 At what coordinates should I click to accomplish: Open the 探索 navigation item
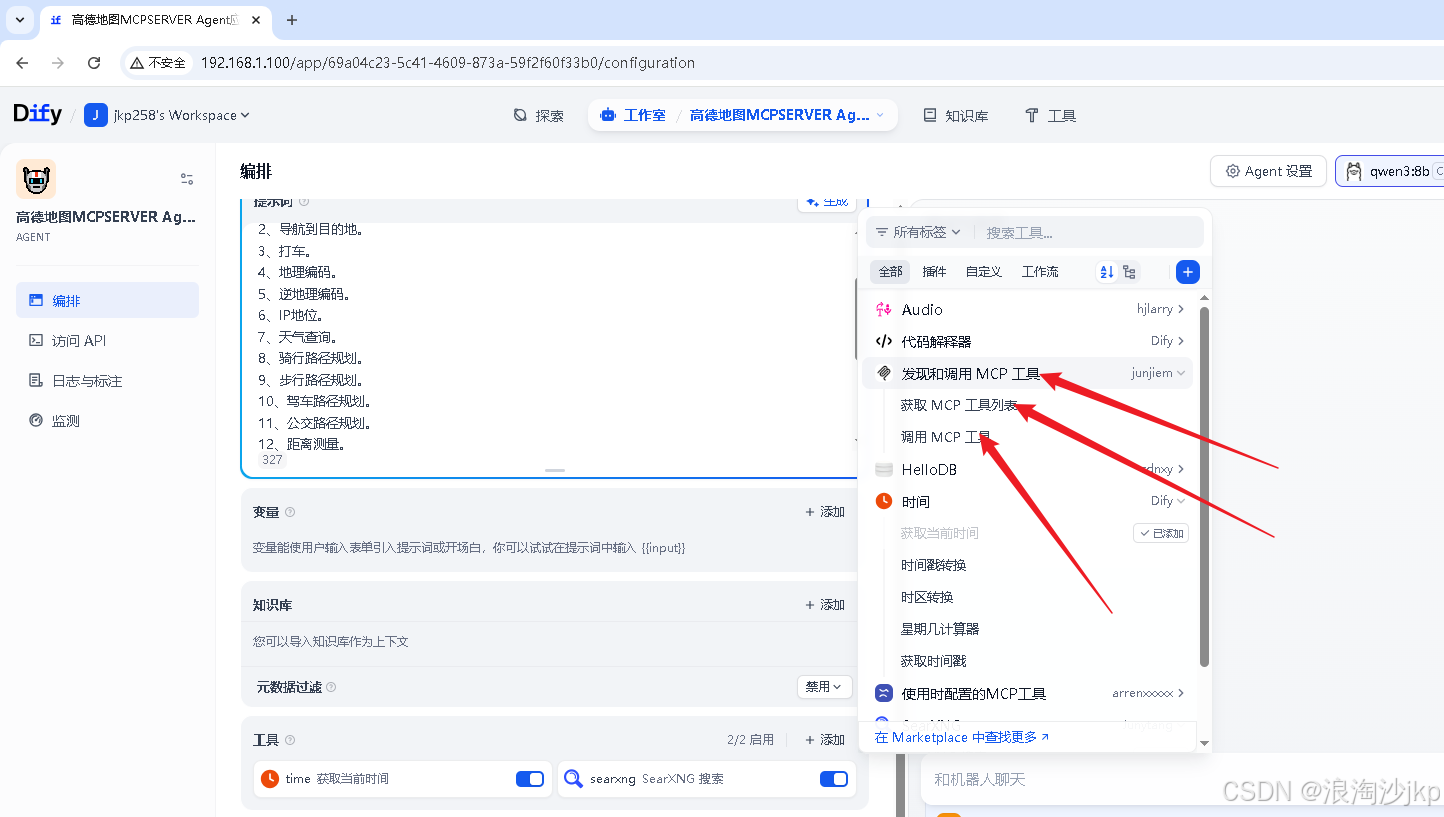click(x=539, y=115)
